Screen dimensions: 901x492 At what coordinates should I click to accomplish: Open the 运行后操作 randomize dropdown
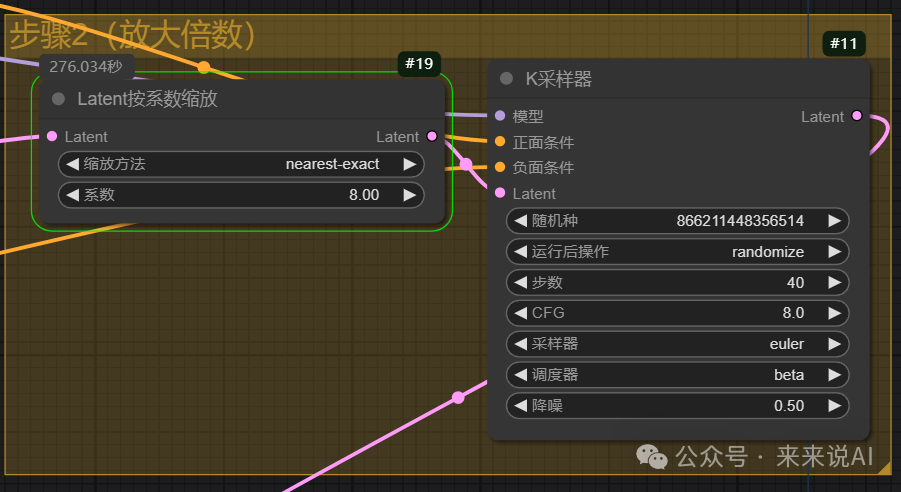point(677,252)
